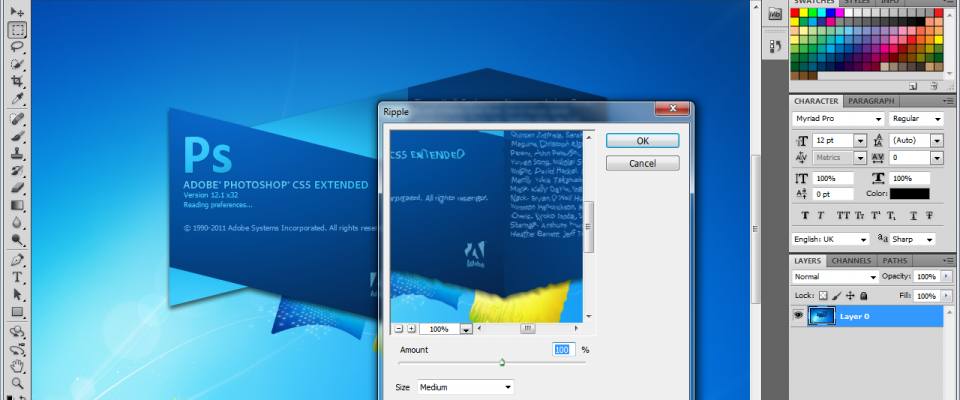The width and height of the screenshot is (960, 400).
Task: Switch to the Styles tab
Action: [x=856, y=2]
